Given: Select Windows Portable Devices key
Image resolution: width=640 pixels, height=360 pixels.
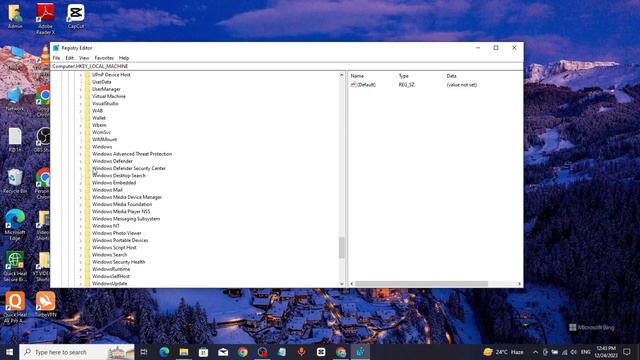Looking at the screenshot, I should tap(120, 240).
